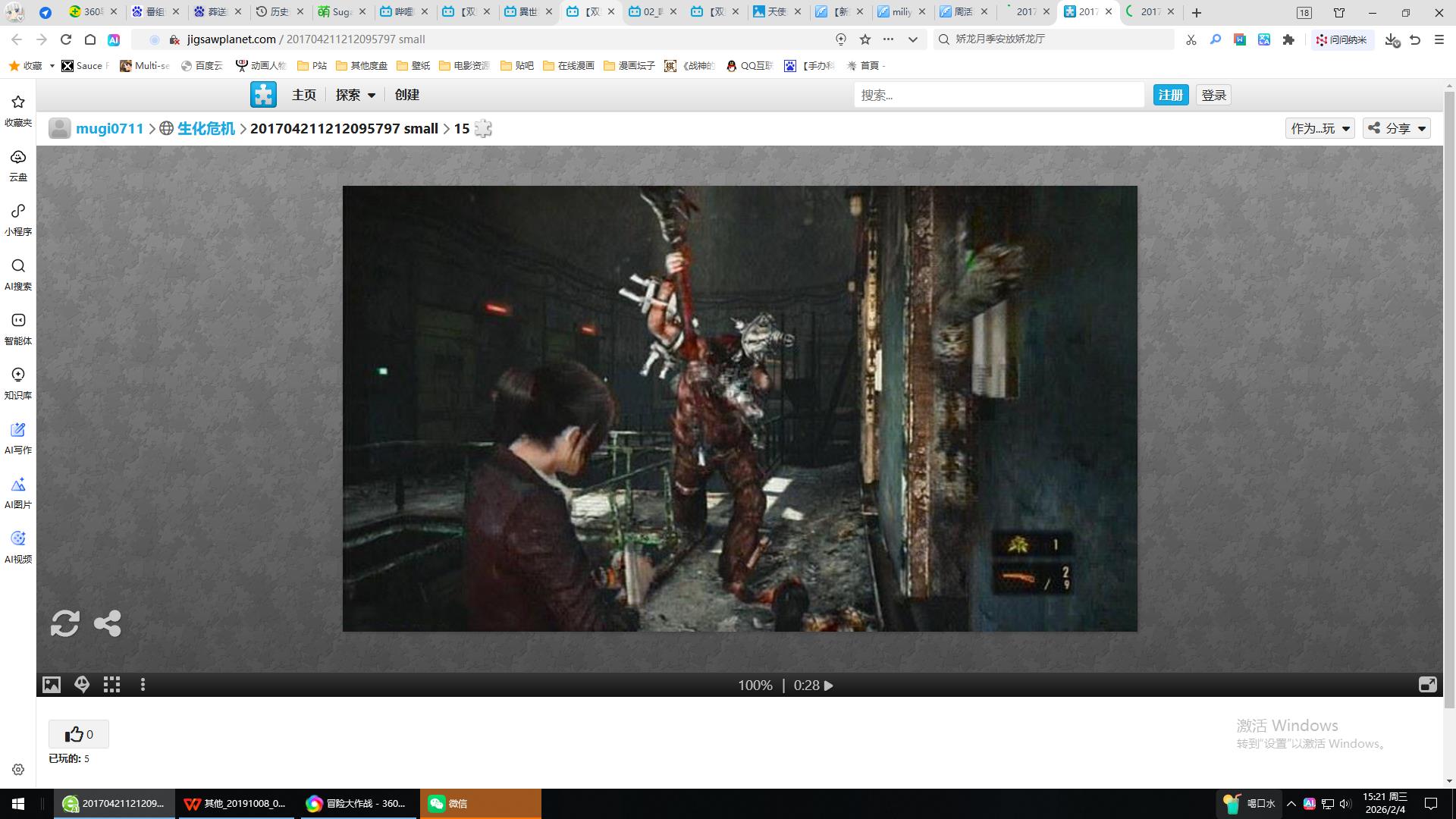Click the restart puzzle refresh icon
This screenshot has width=1456, height=819.
coord(64,623)
